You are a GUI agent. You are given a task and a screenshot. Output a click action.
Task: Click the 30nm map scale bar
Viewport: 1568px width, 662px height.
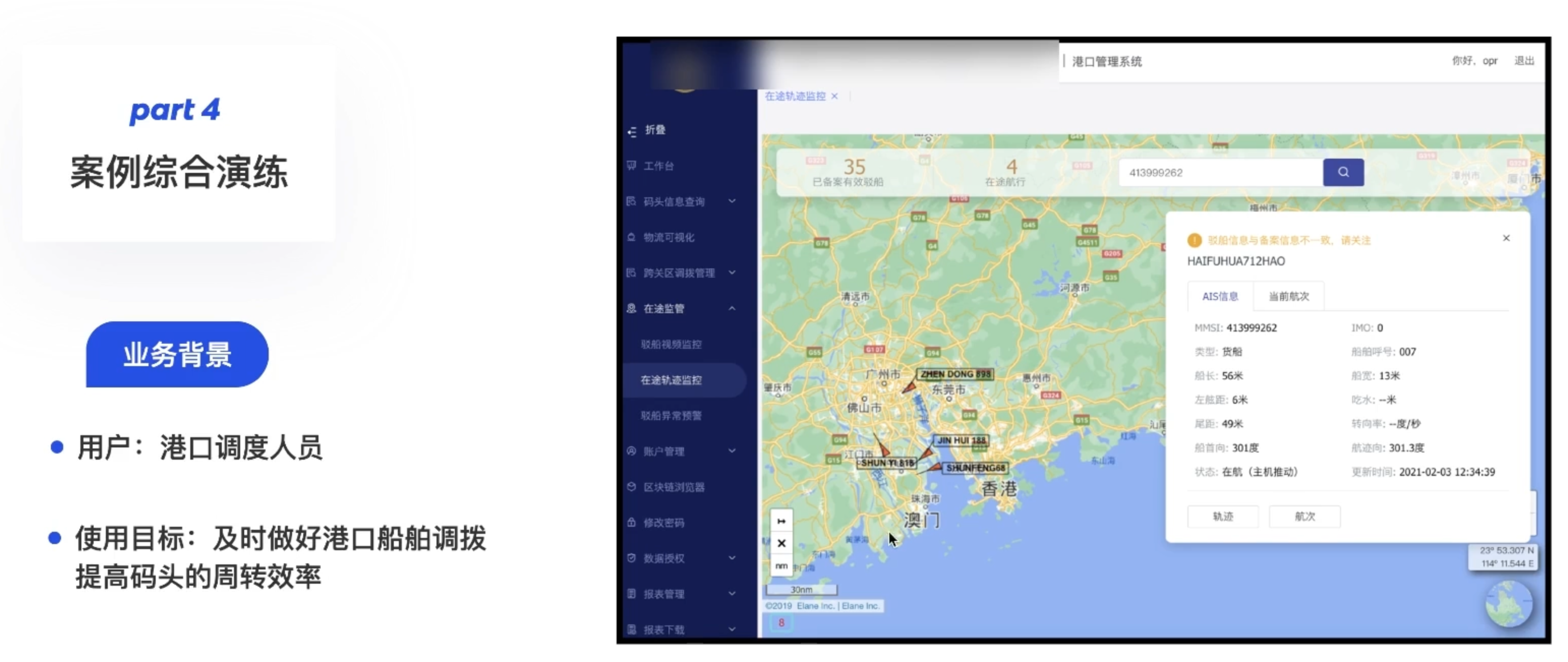click(801, 590)
